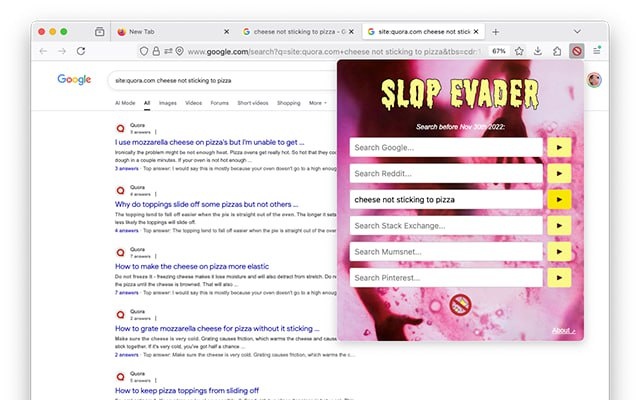Image resolution: width=640 pixels, height=400 pixels.
Task: Click the Google page search box
Action: coord(222,80)
